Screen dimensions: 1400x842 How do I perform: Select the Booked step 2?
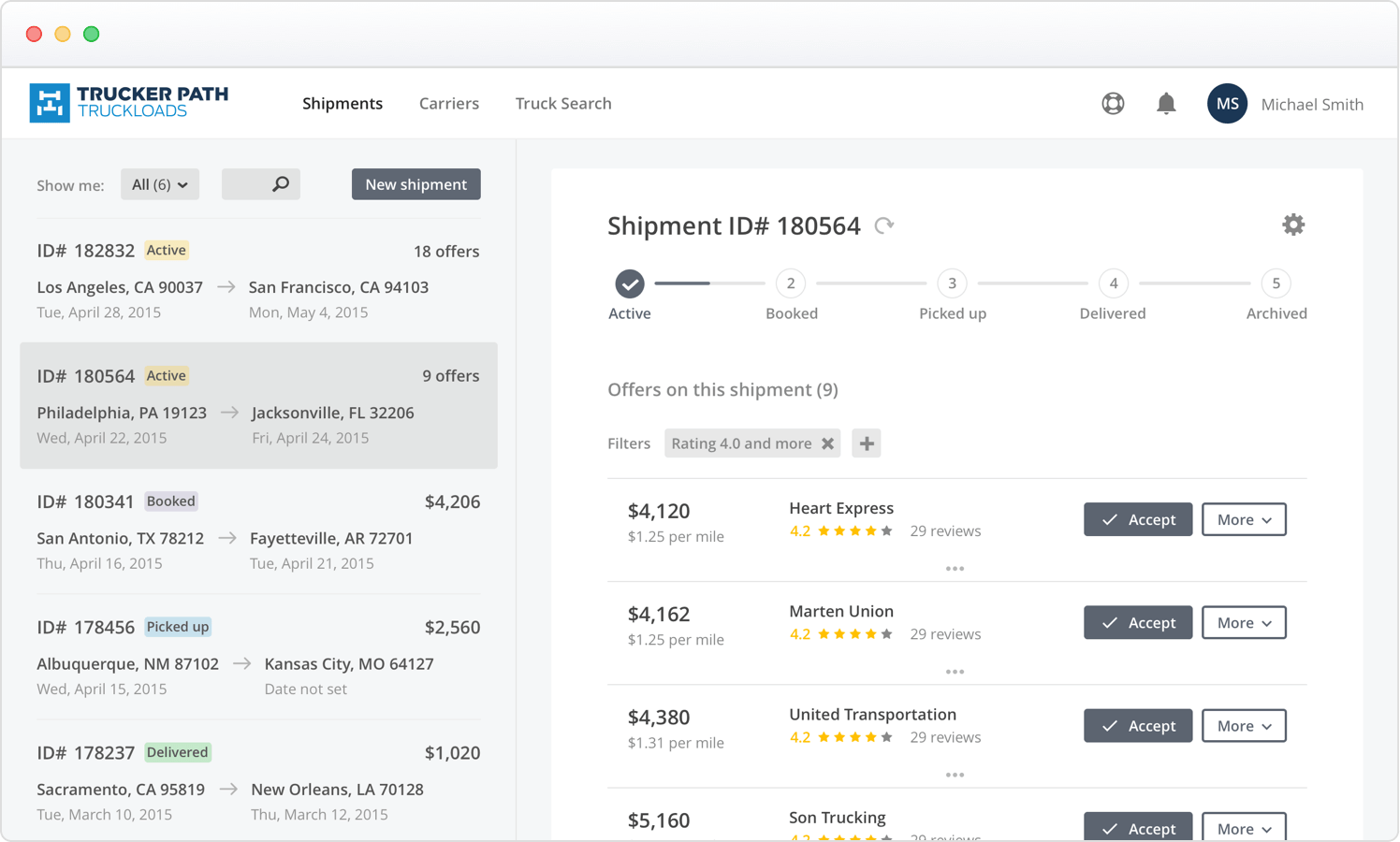(791, 283)
